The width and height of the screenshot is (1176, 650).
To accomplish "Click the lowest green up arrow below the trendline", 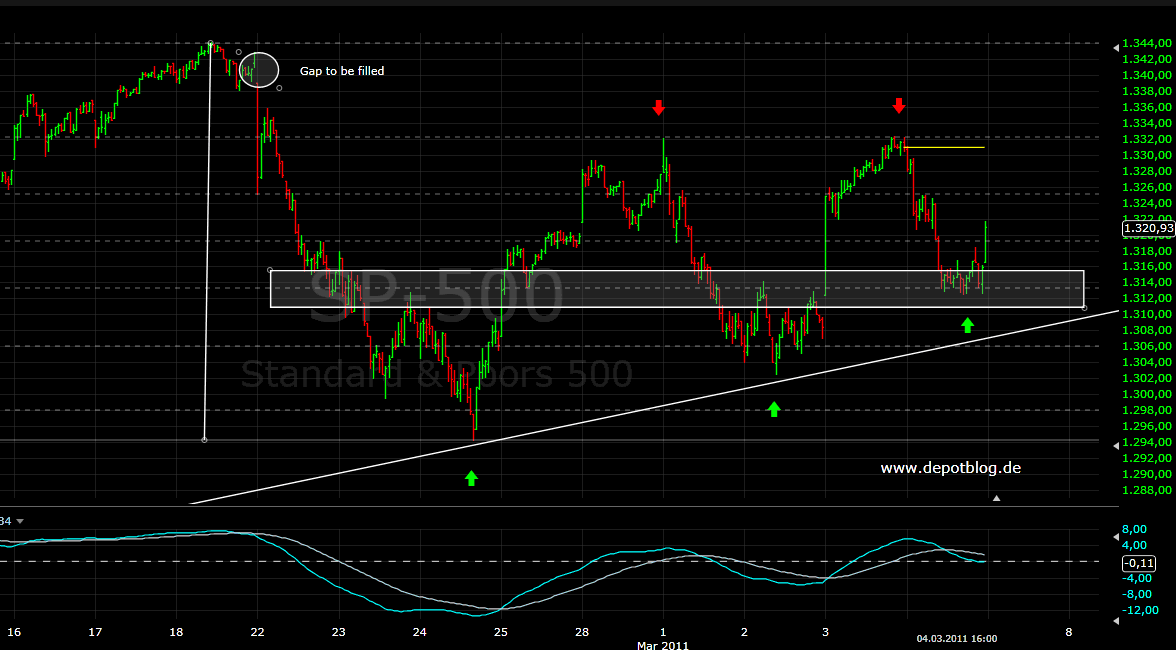I will pyautogui.click(x=472, y=478).
